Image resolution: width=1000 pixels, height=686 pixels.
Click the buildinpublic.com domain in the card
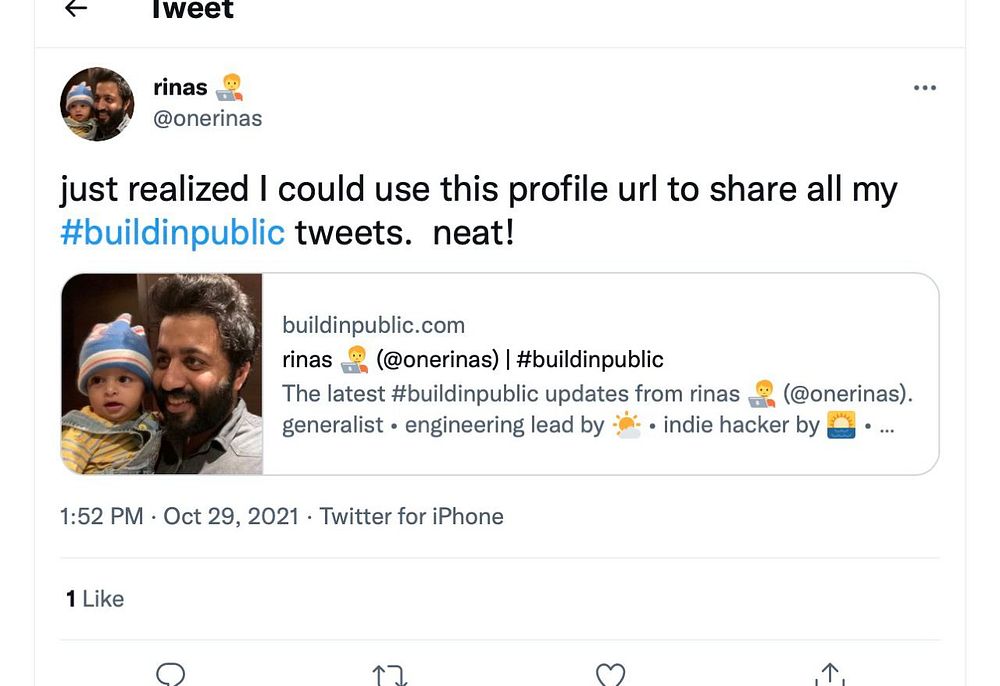point(373,325)
